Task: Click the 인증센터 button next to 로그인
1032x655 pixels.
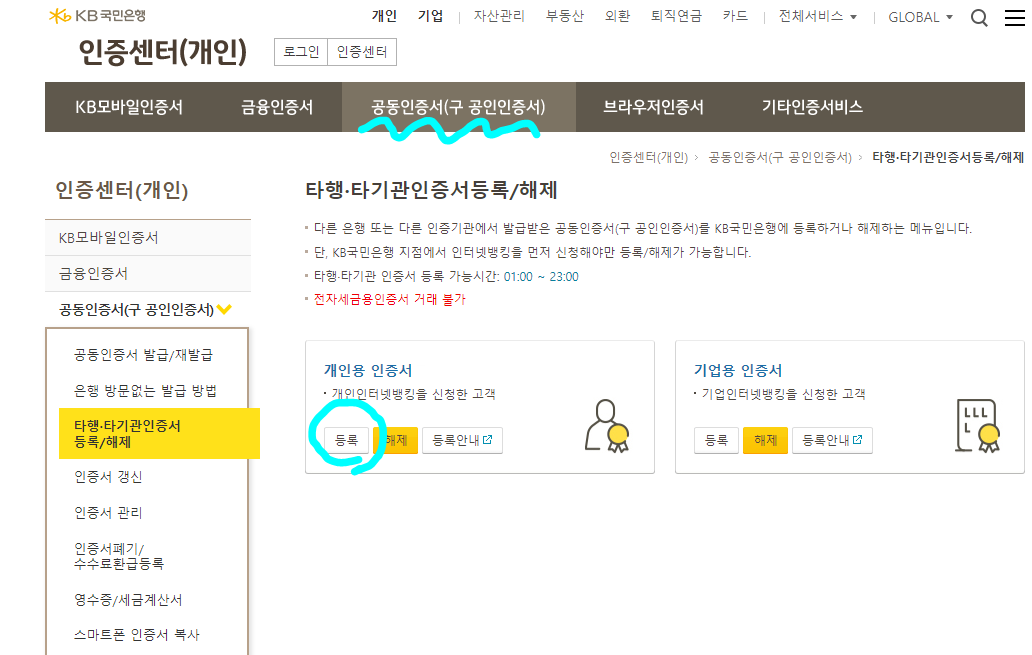Action: (x=362, y=52)
